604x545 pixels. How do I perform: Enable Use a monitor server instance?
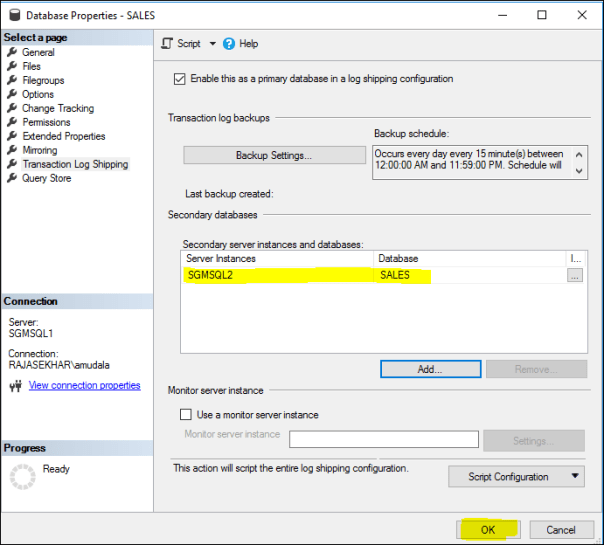[185, 415]
